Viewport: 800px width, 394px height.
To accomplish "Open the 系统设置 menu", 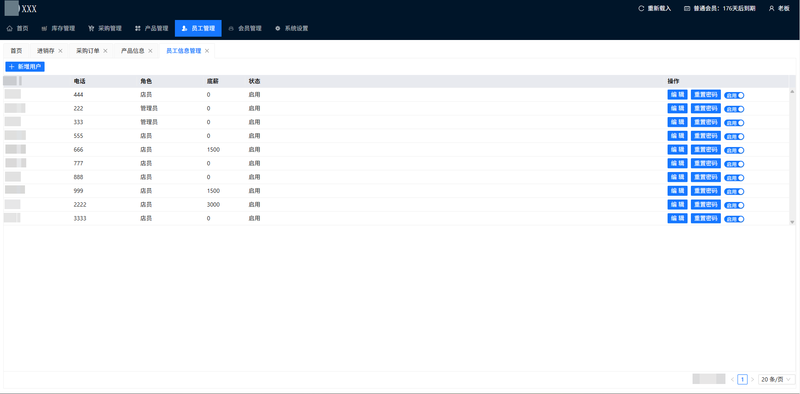I will pos(292,29).
